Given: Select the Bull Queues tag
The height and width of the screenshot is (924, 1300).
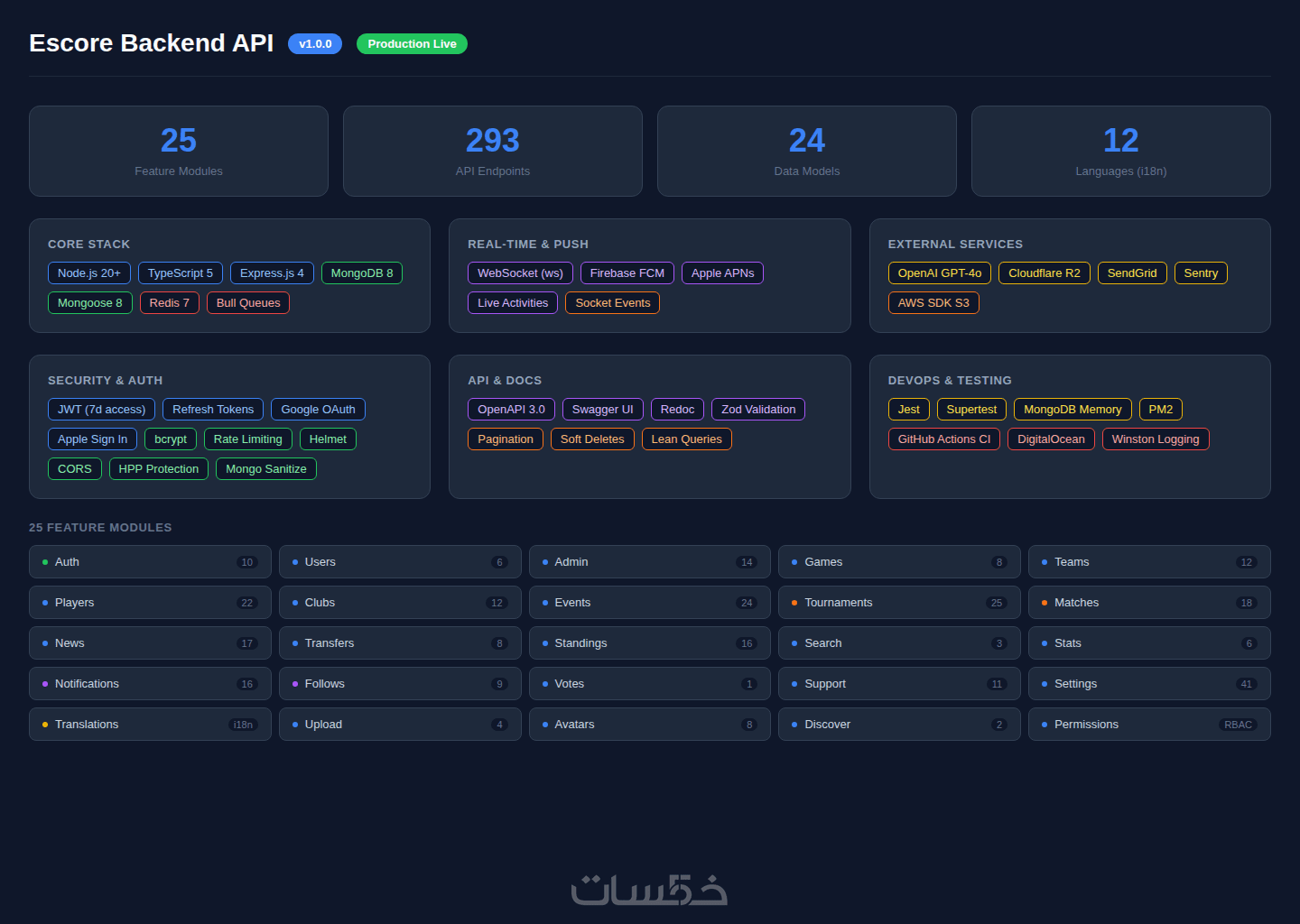Looking at the screenshot, I should pyautogui.click(x=248, y=302).
